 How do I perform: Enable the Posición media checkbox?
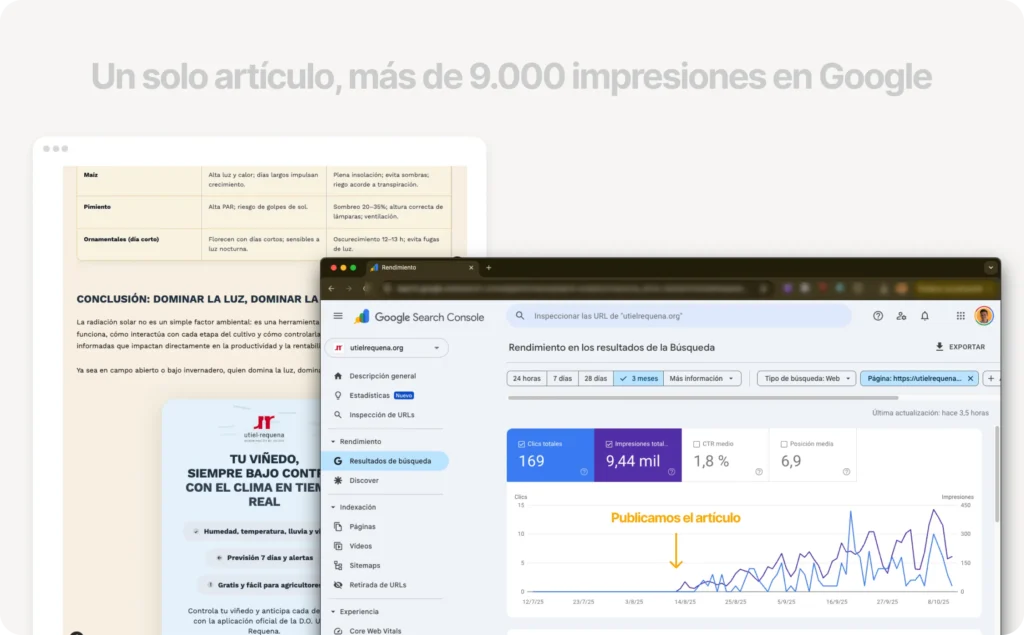tap(784, 443)
